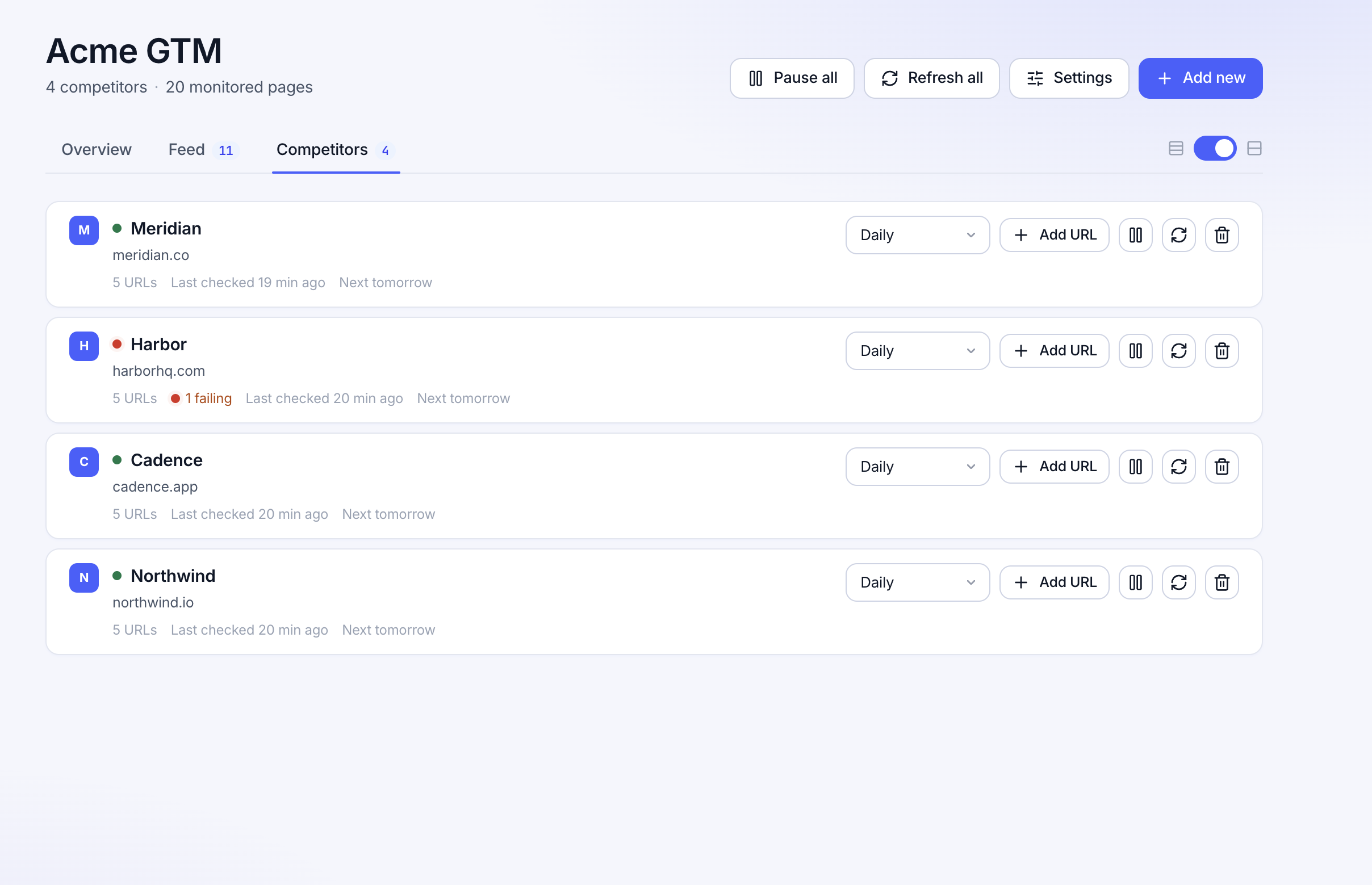Refresh Harbor competitor now
The image size is (1372, 885).
point(1178,351)
